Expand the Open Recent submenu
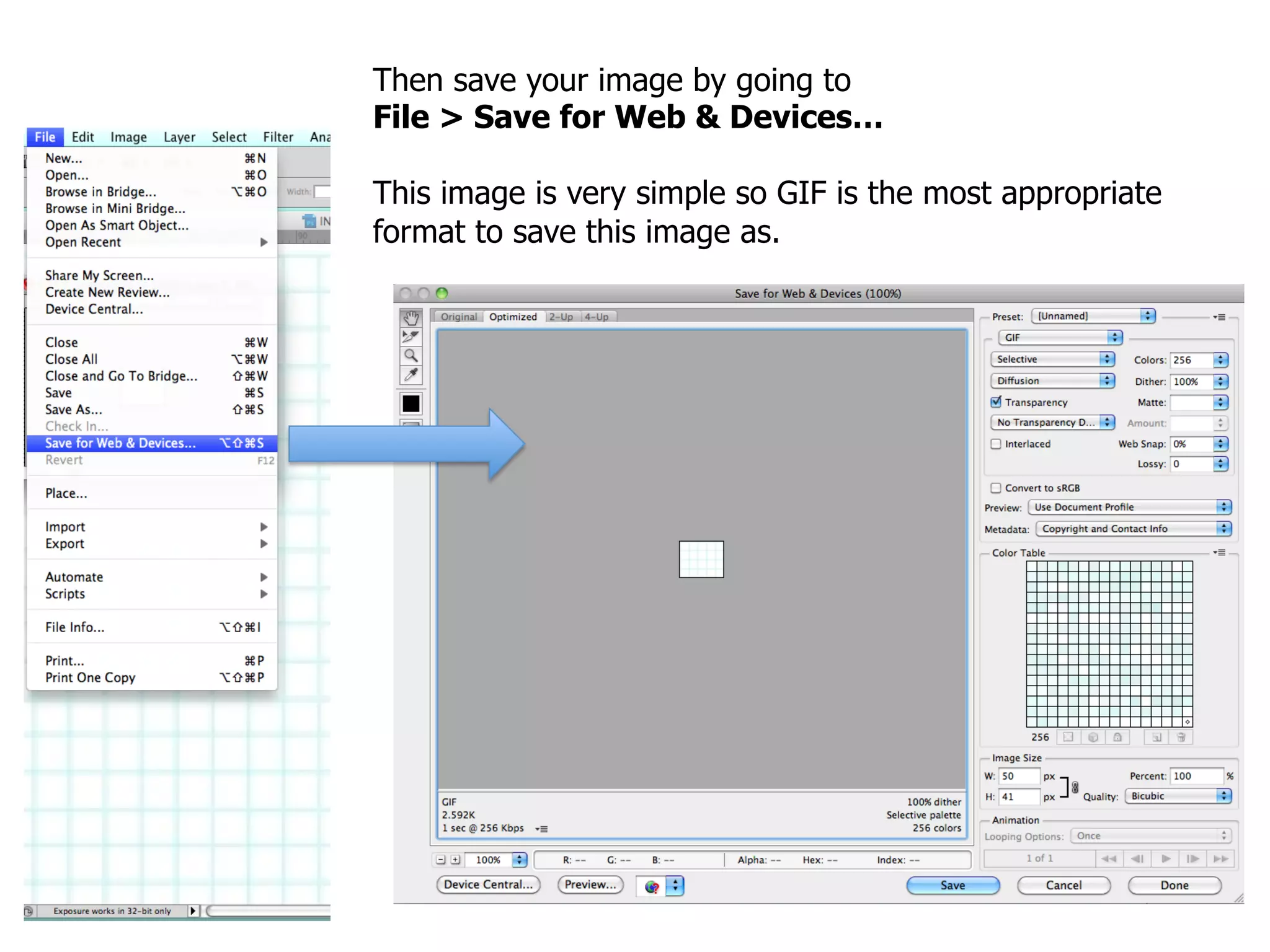Image resolution: width=1270 pixels, height=952 pixels. pyautogui.click(x=152, y=242)
